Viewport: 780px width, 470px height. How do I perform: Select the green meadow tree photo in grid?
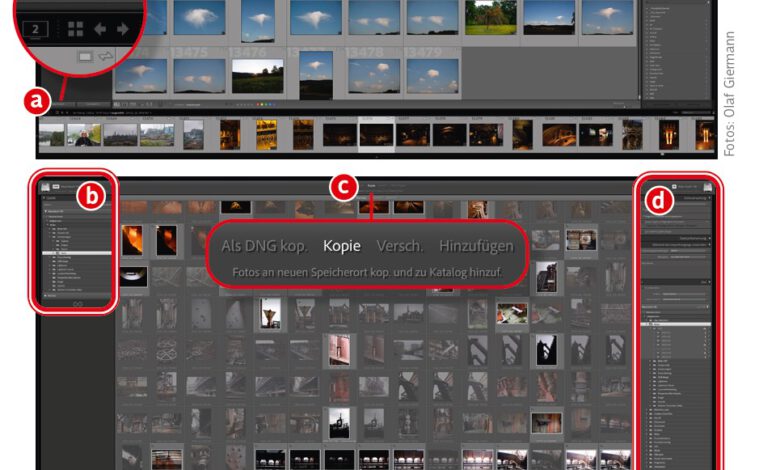coord(490,18)
